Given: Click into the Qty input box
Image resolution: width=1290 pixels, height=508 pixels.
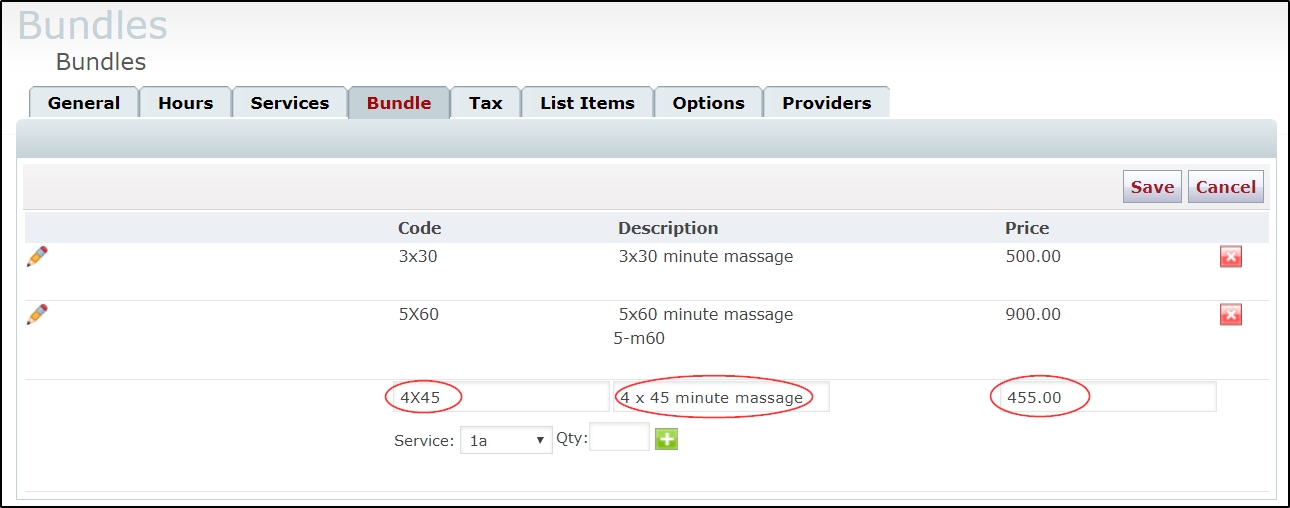Looking at the screenshot, I should (x=620, y=437).
